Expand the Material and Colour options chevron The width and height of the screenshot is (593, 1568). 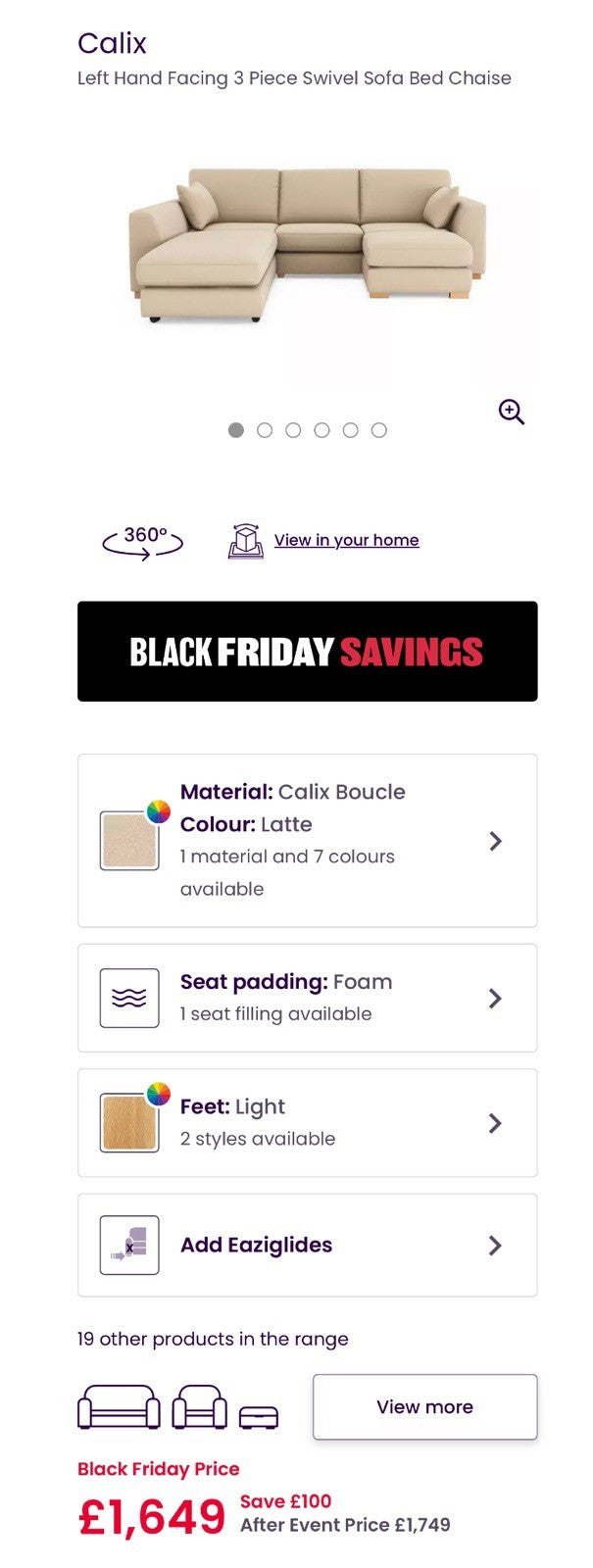tap(495, 841)
